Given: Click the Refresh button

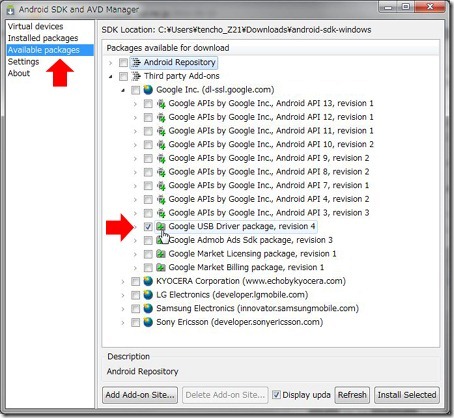Looking at the screenshot, I should [352, 395].
